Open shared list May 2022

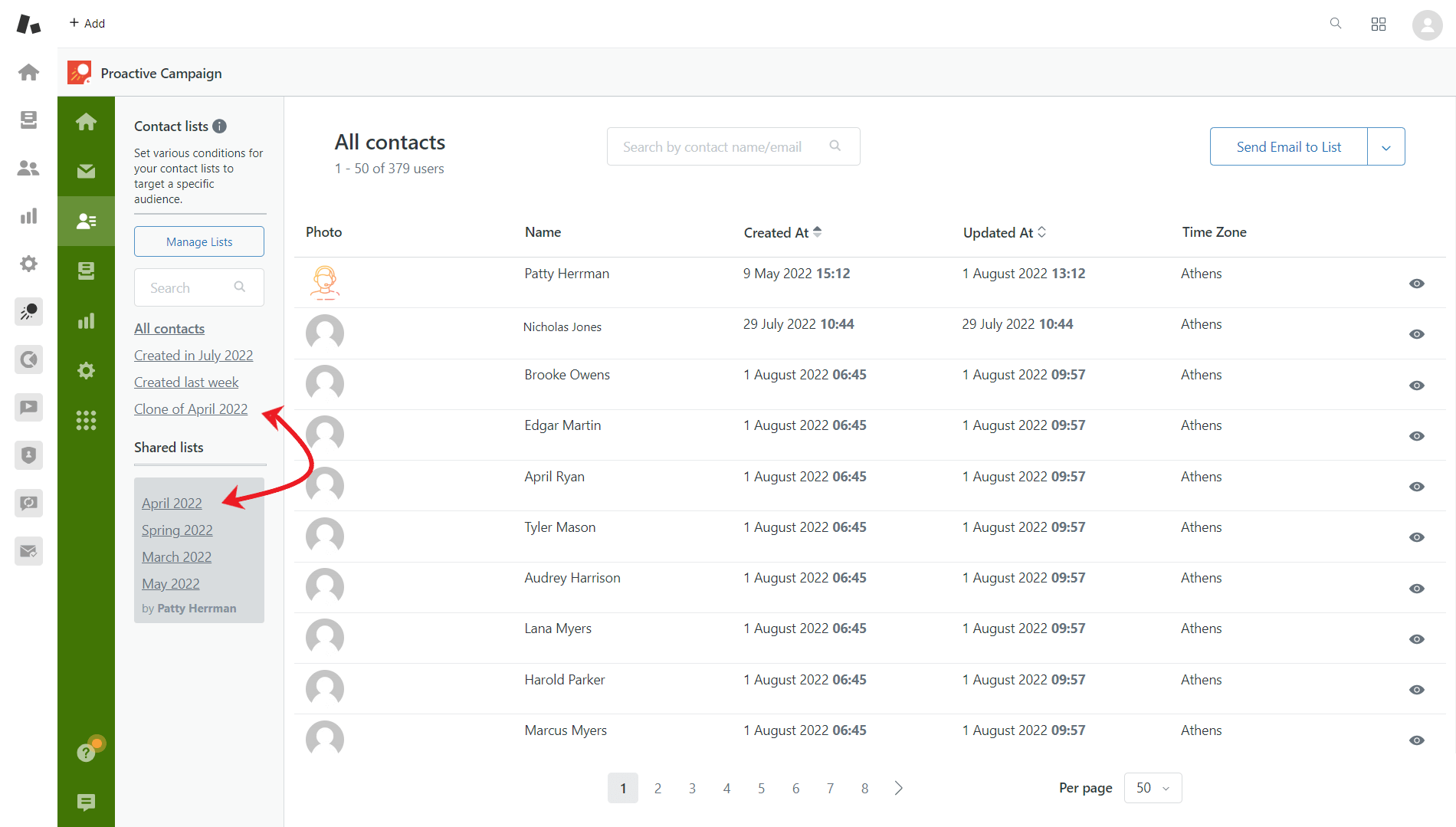pyautogui.click(x=170, y=584)
